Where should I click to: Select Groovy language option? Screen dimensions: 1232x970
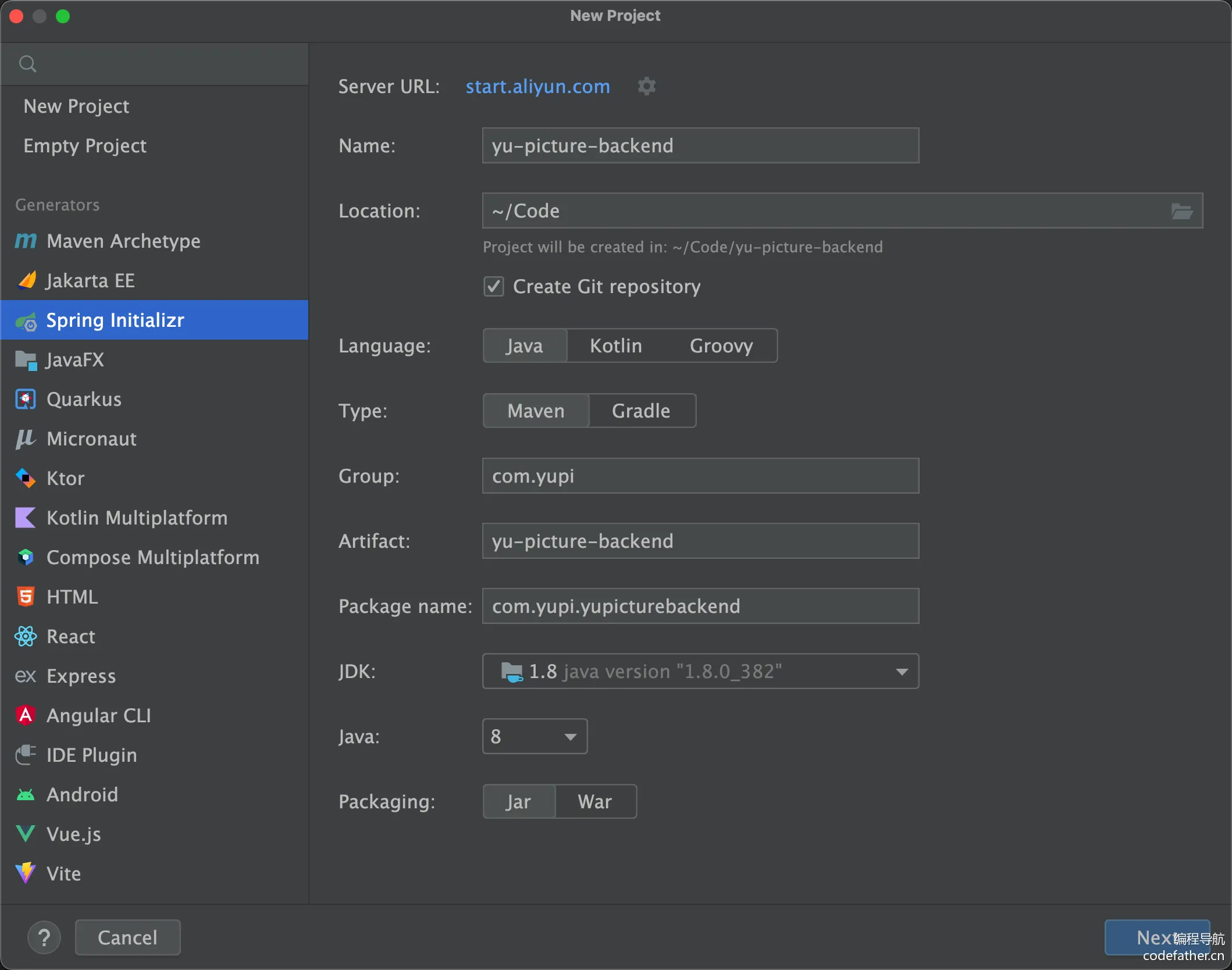(x=721, y=345)
